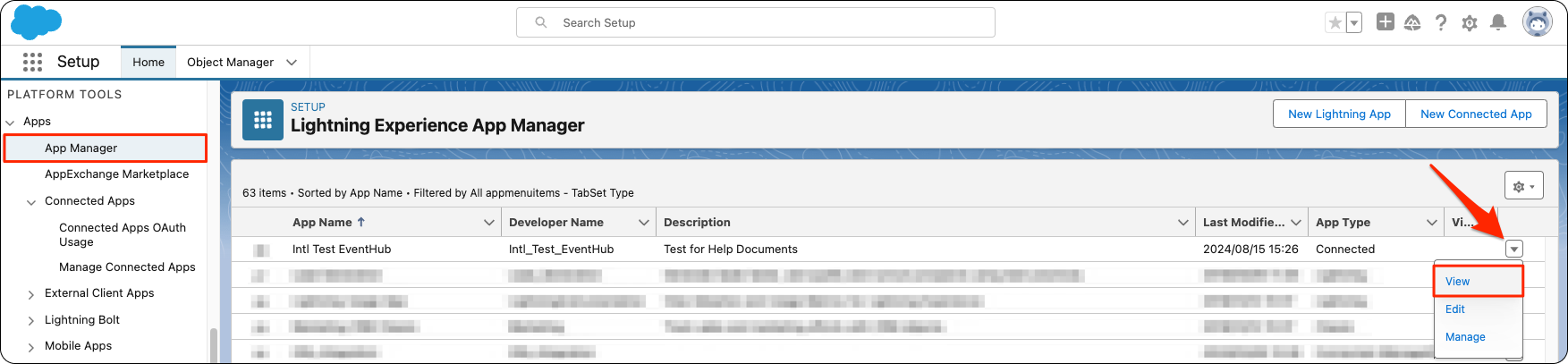Click the 2024/08/15 15:26 last modified cell

(x=1250, y=250)
